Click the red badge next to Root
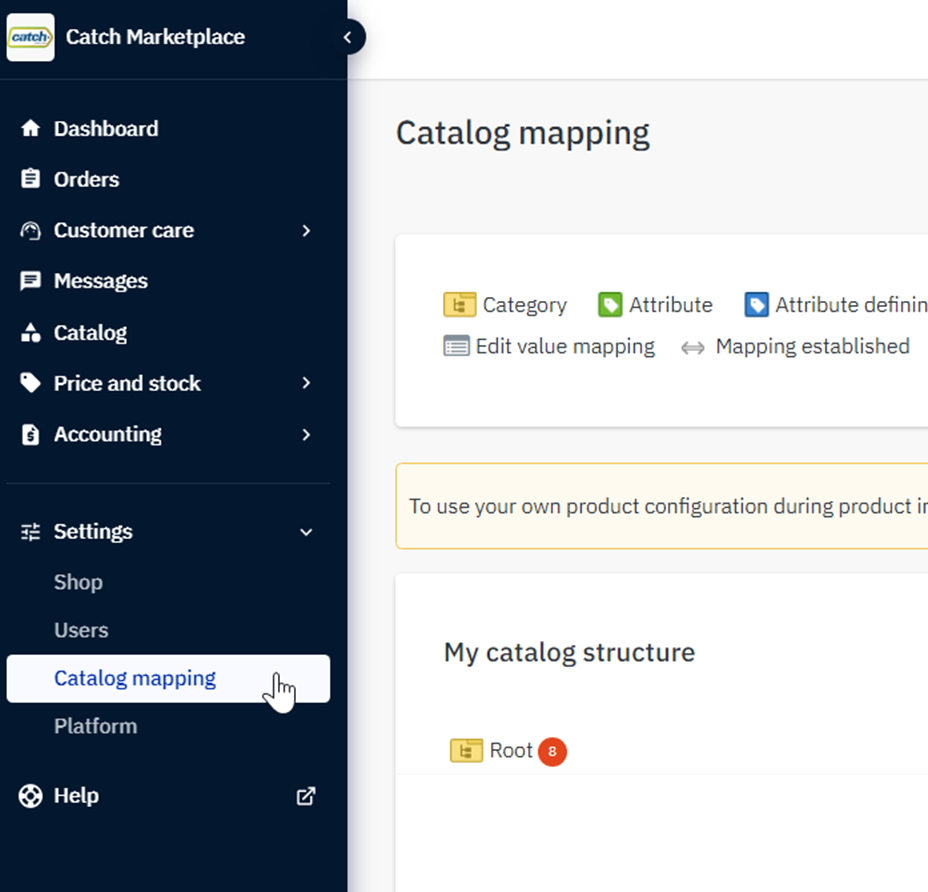This screenshot has height=892, width=928. [552, 750]
